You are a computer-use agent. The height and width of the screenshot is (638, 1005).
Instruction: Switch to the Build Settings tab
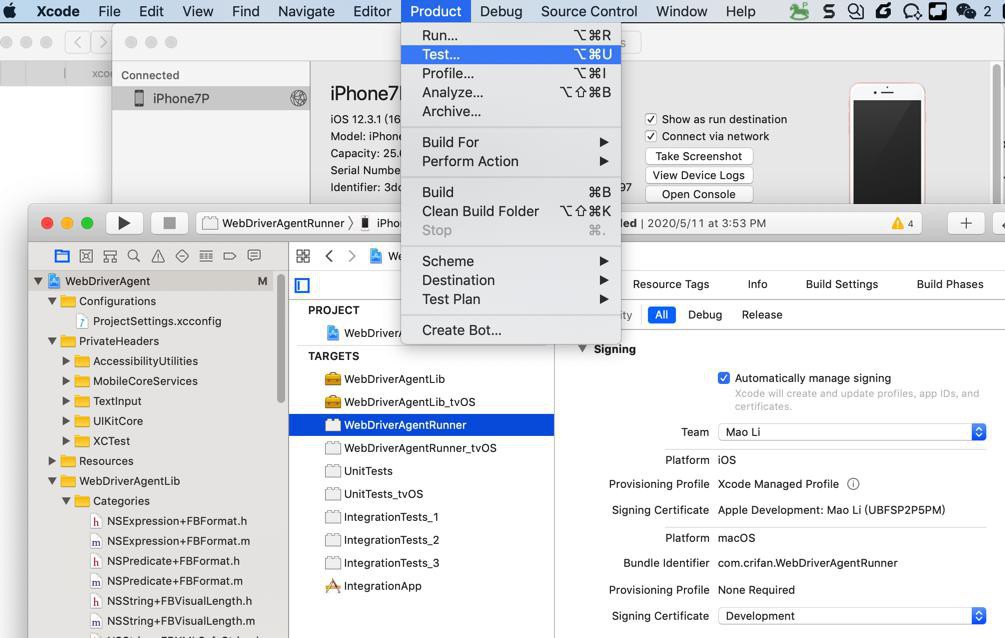click(842, 284)
